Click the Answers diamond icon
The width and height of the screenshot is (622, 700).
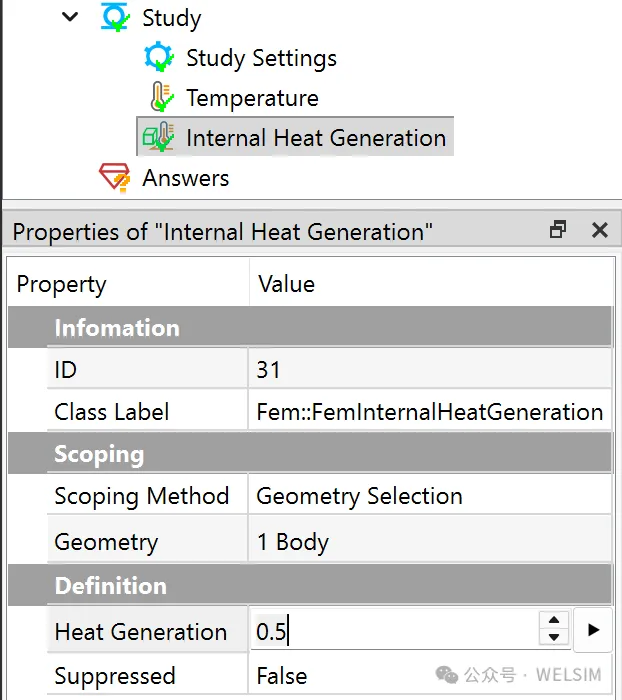[115, 178]
